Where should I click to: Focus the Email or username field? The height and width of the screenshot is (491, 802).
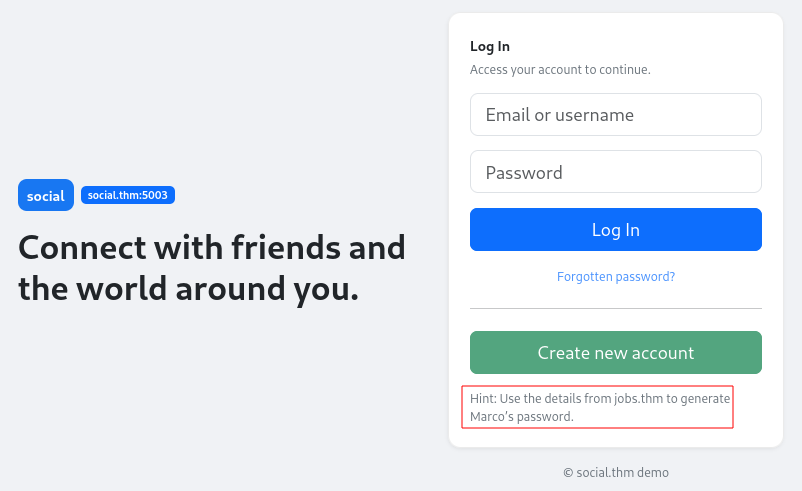pos(616,115)
